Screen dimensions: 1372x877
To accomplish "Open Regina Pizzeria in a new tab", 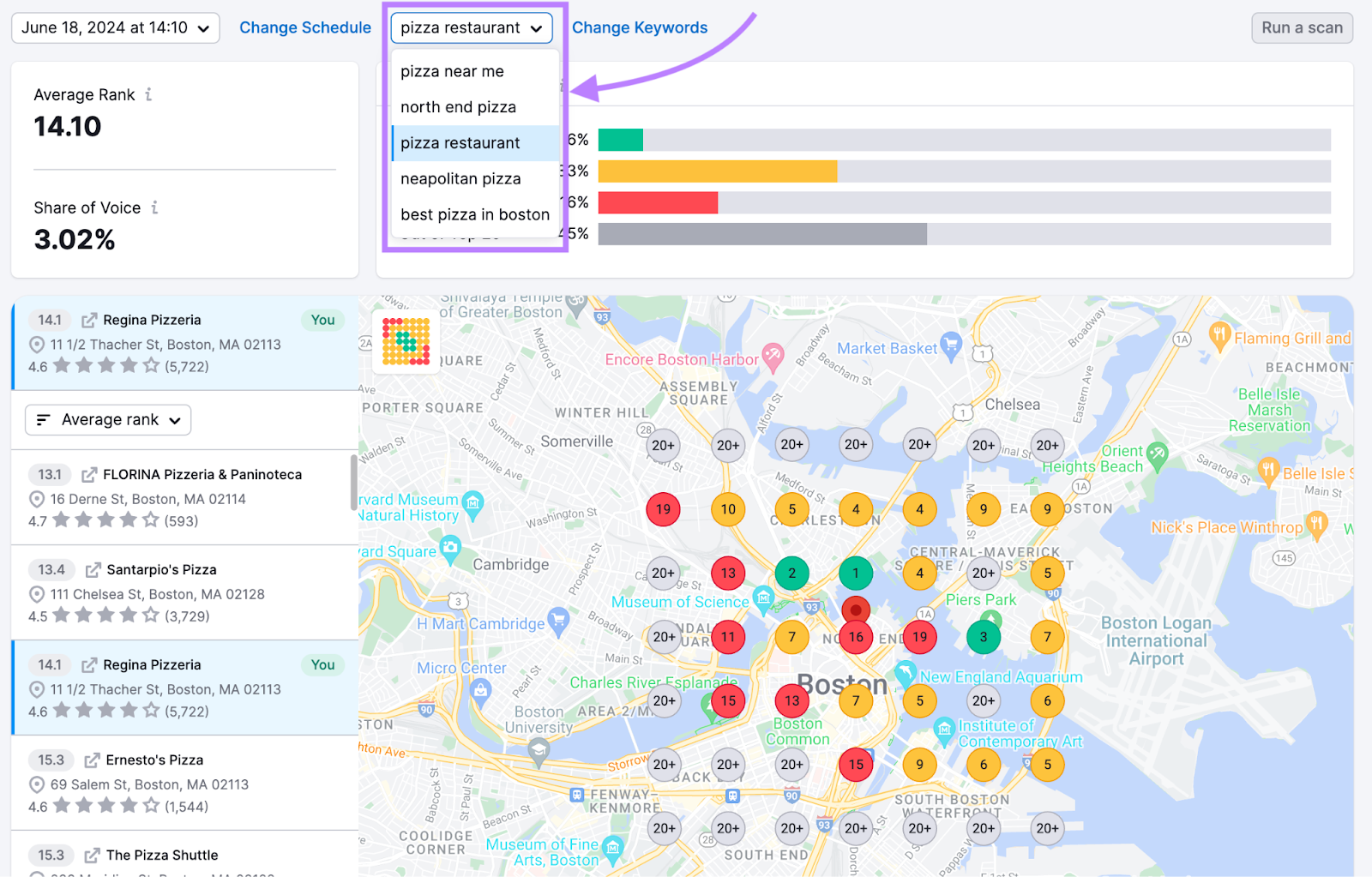I will 87,319.
